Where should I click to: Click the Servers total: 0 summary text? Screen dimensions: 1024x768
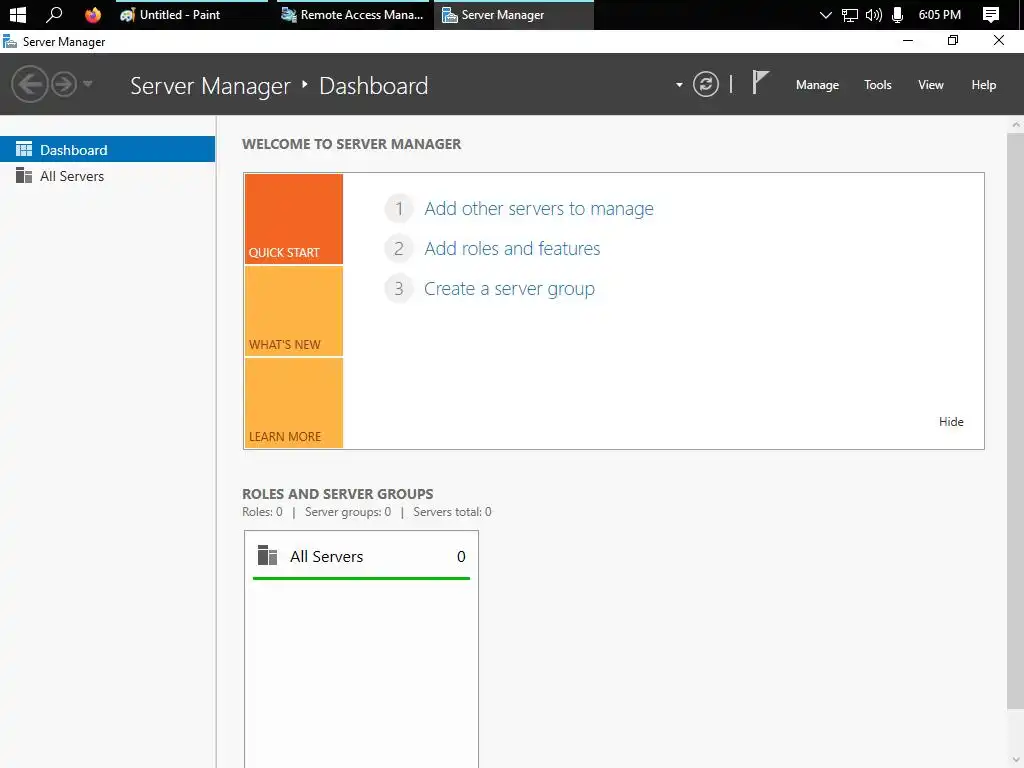pos(452,512)
